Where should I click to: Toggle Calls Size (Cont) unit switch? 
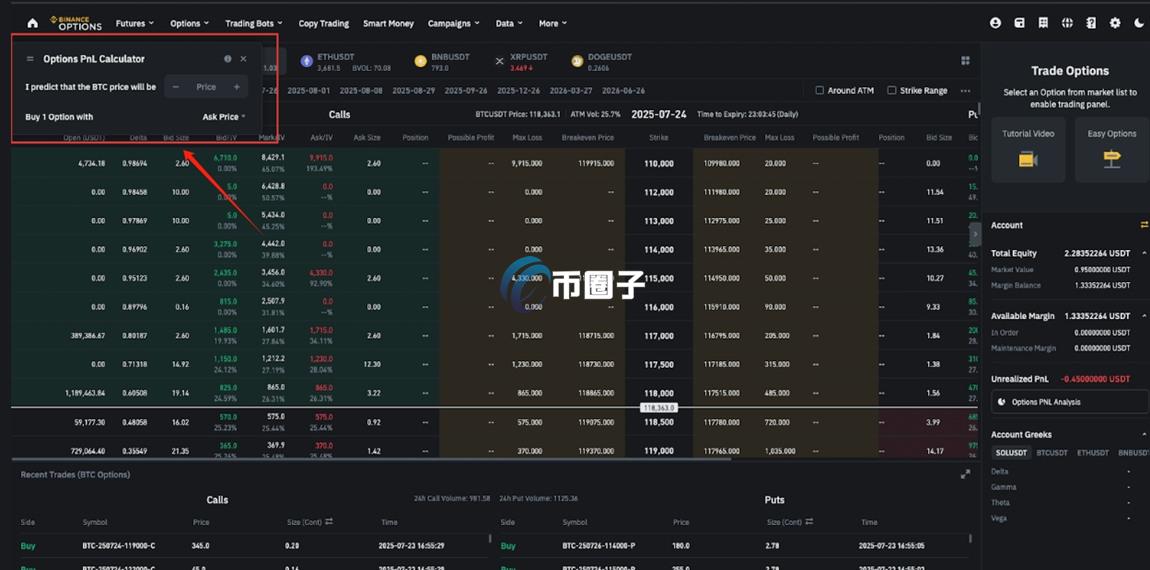pyautogui.click(x=329, y=522)
